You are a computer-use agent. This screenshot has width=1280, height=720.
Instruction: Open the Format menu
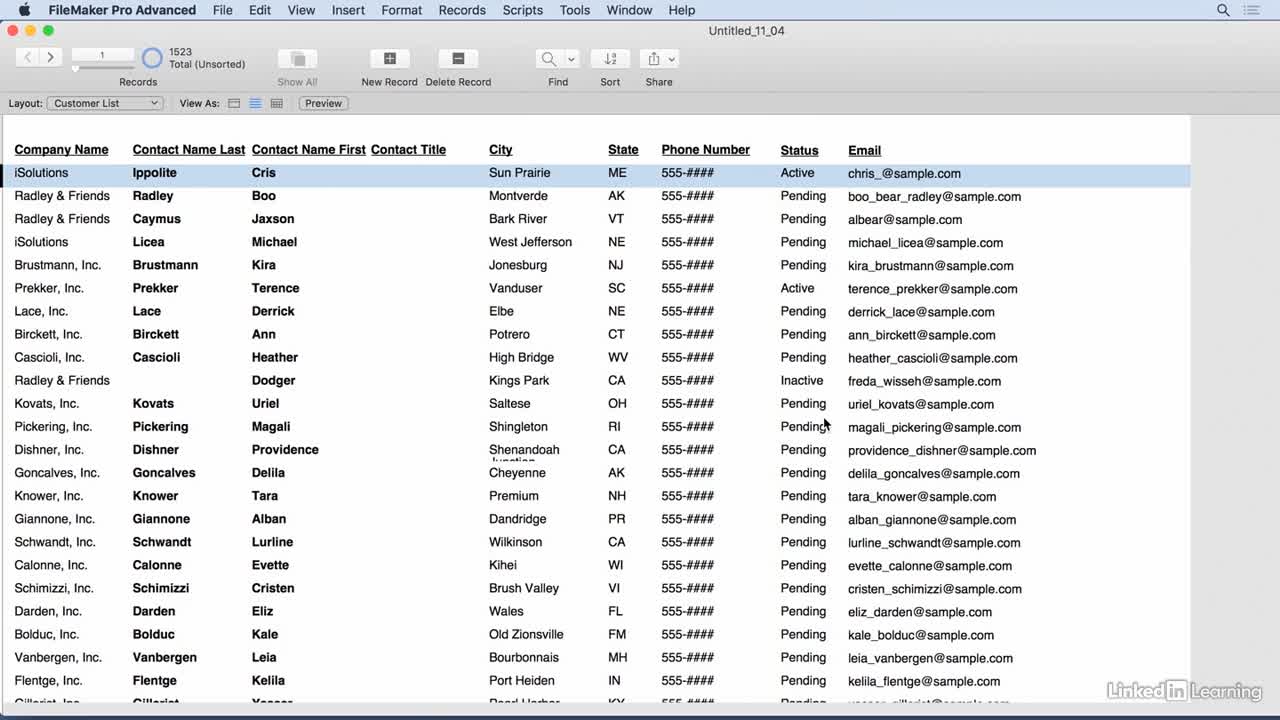click(402, 10)
